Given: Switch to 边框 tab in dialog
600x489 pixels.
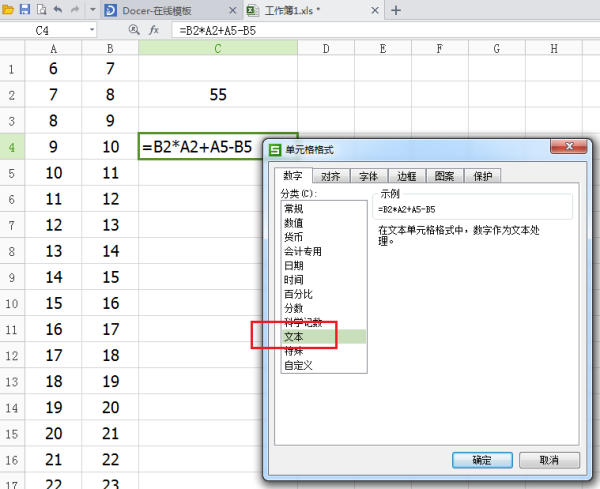Looking at the screenshot, I should point(406,176).
